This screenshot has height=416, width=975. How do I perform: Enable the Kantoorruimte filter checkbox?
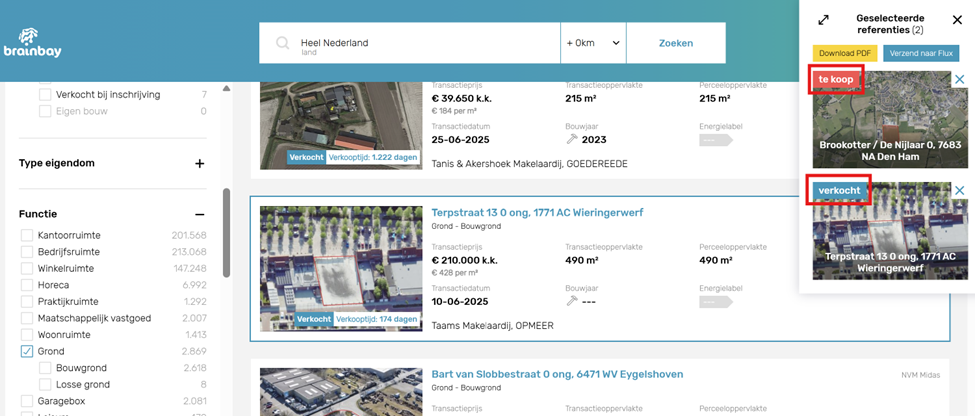(27, 235)
